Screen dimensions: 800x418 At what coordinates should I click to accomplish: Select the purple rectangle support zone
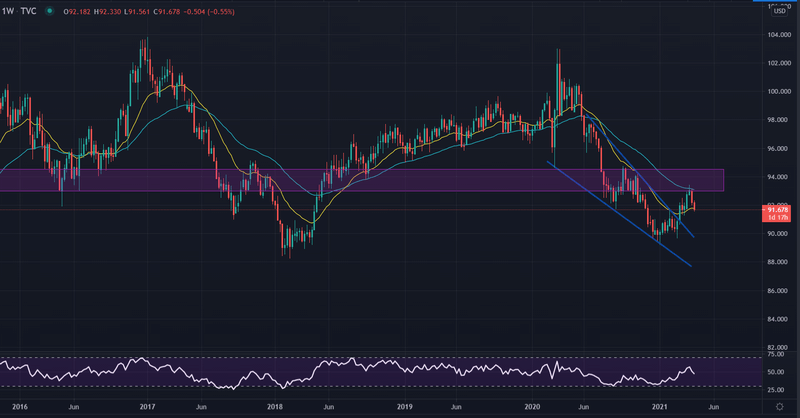pos(362,180)
